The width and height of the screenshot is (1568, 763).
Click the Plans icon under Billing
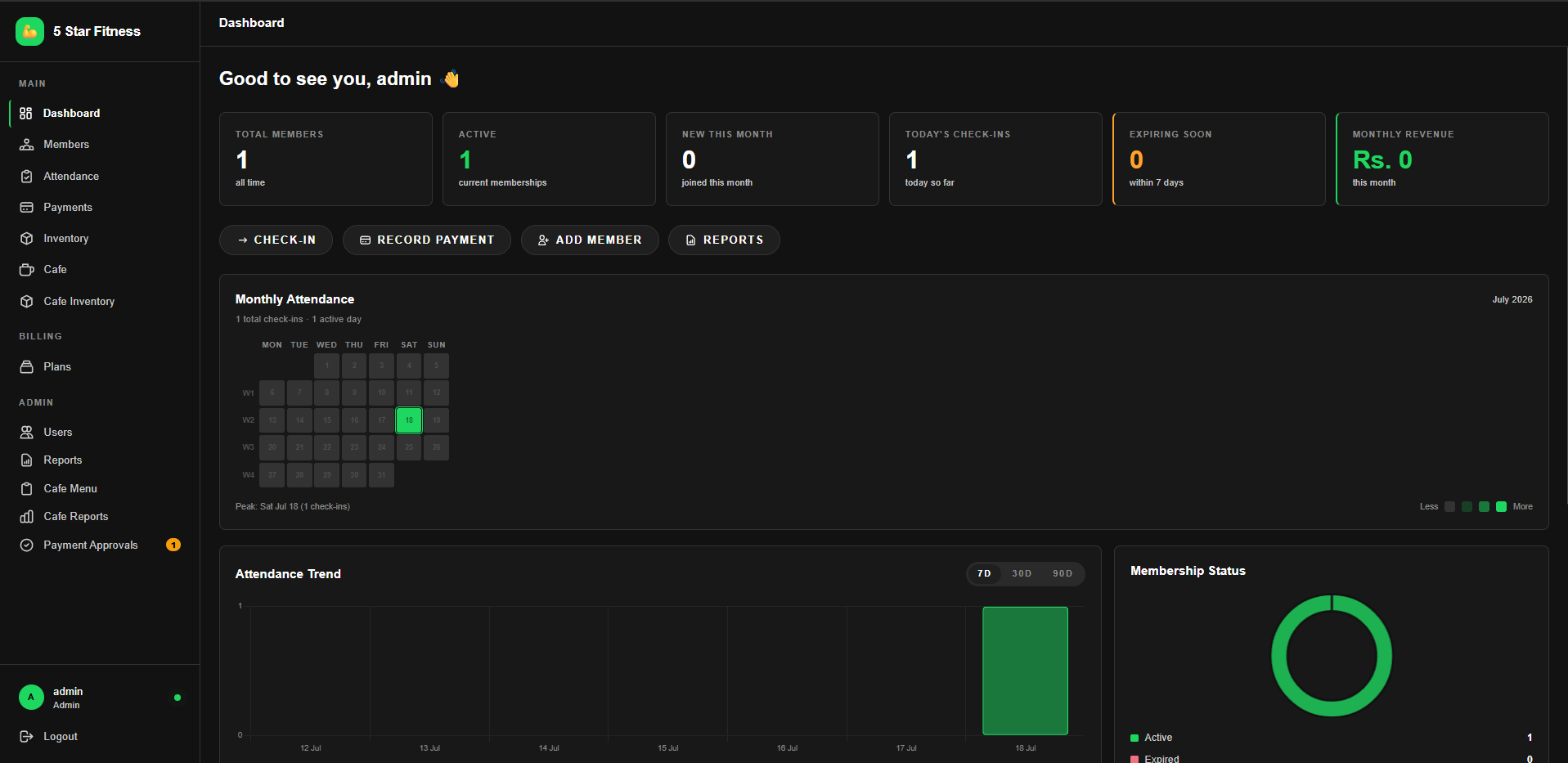pyautogui.click(x=26, y=366)
